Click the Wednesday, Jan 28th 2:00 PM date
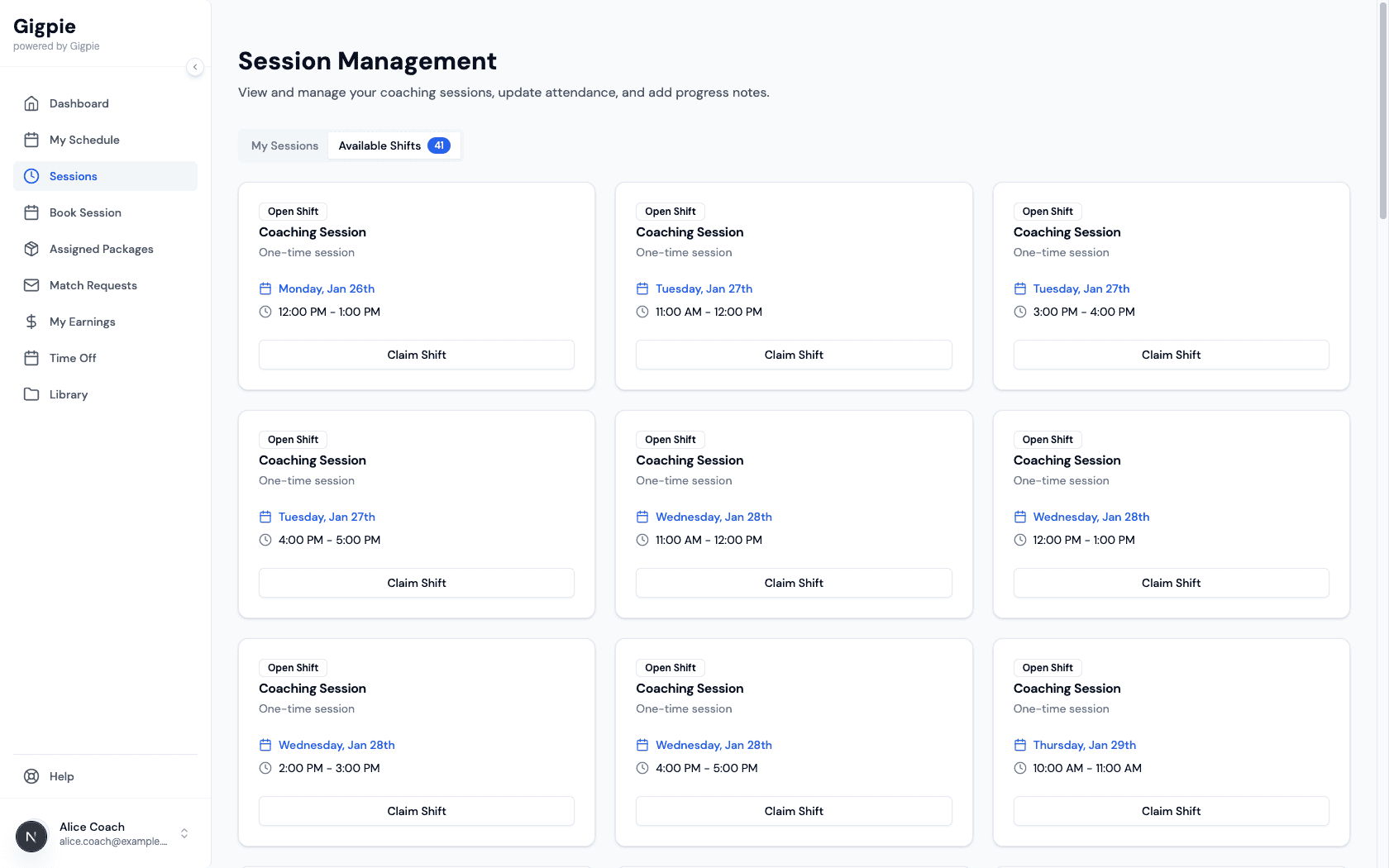Screen dimensions: 1389x868 337,745
